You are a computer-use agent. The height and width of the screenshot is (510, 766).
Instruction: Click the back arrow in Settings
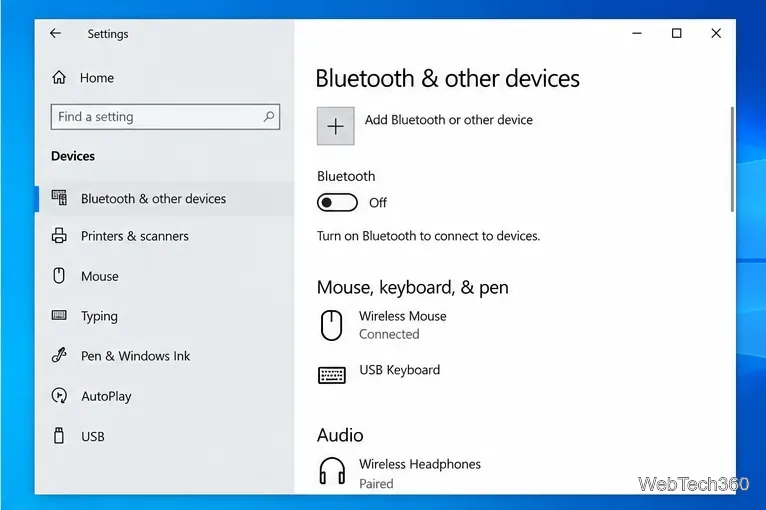(55, 33)
